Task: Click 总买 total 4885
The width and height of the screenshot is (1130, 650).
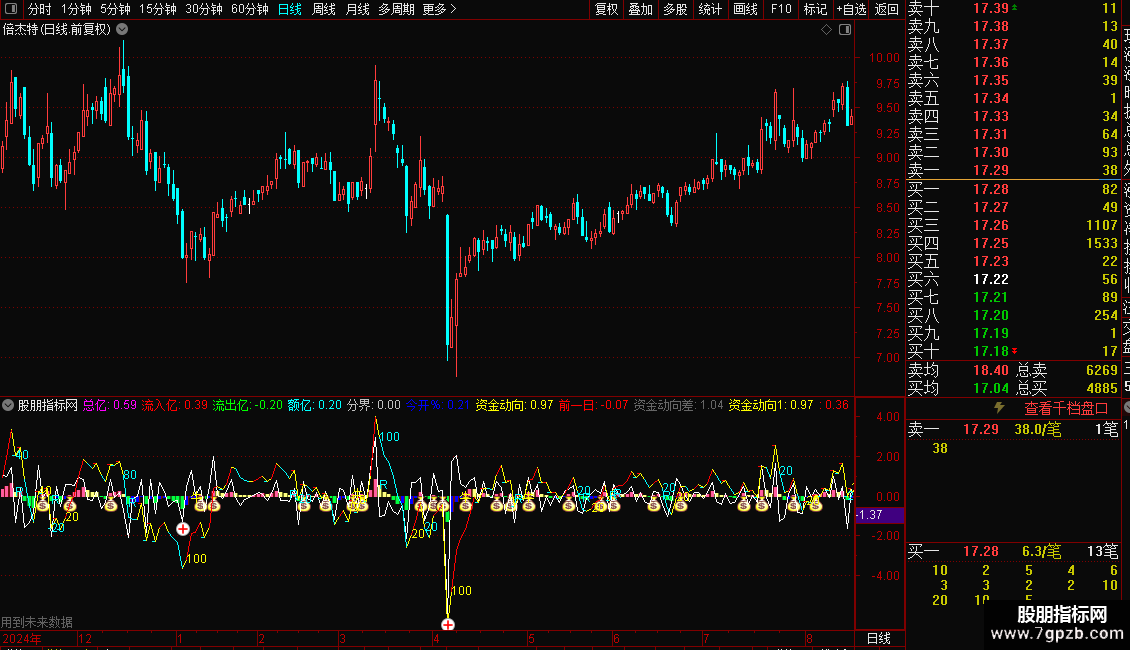Action: 1101,388
